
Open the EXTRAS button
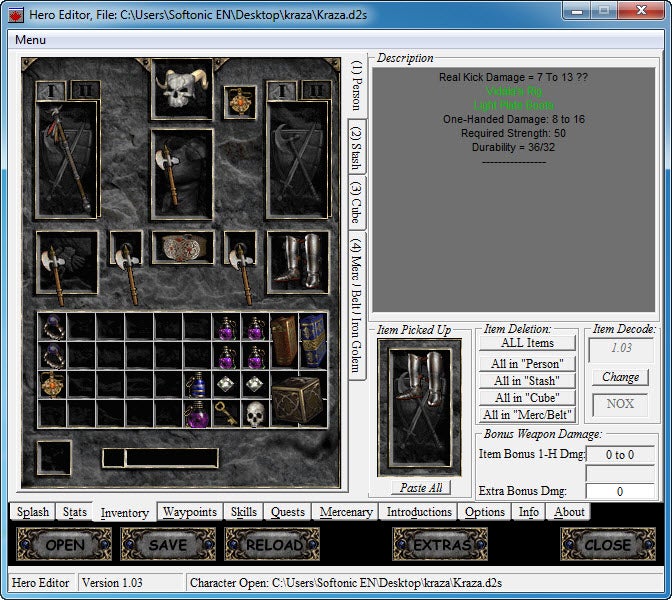tap(440, 544)
